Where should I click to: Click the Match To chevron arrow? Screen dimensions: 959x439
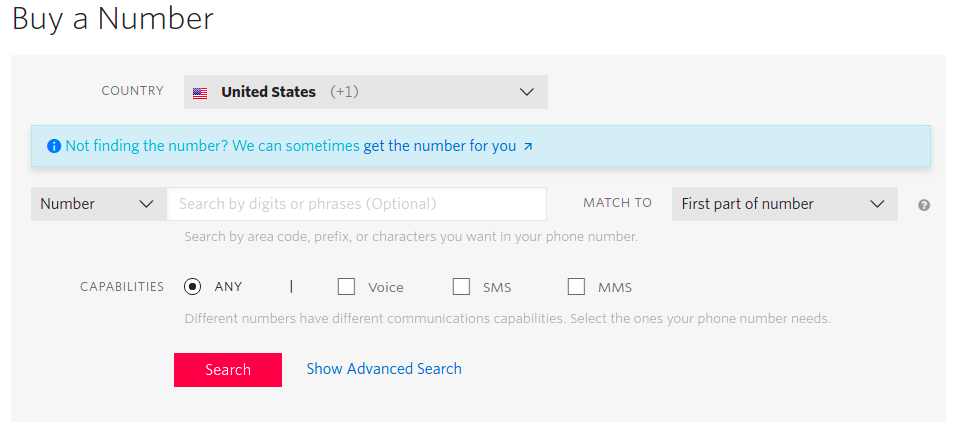877,204
